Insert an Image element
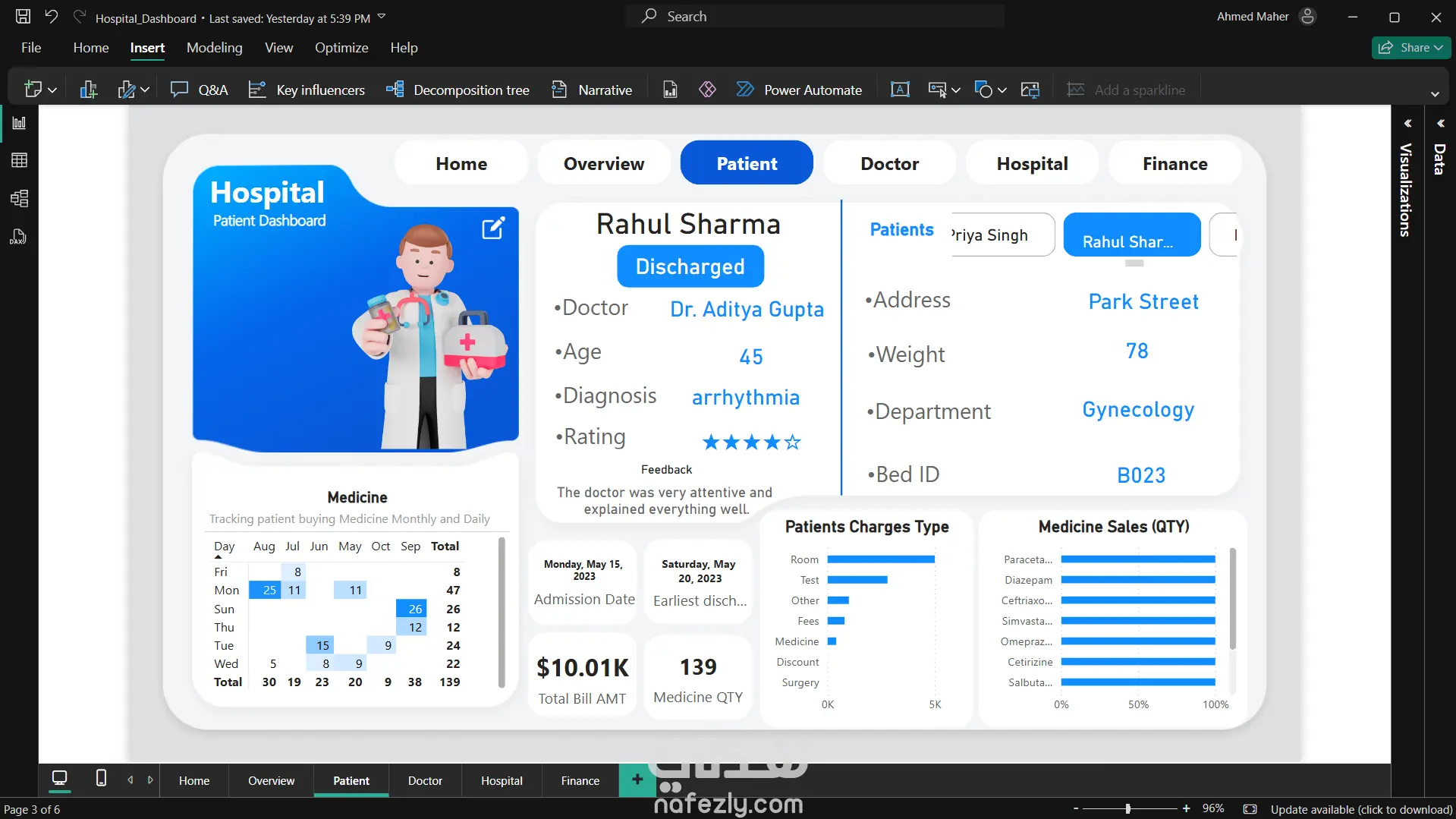The image size is (1456, 819). click(1030, 90)
